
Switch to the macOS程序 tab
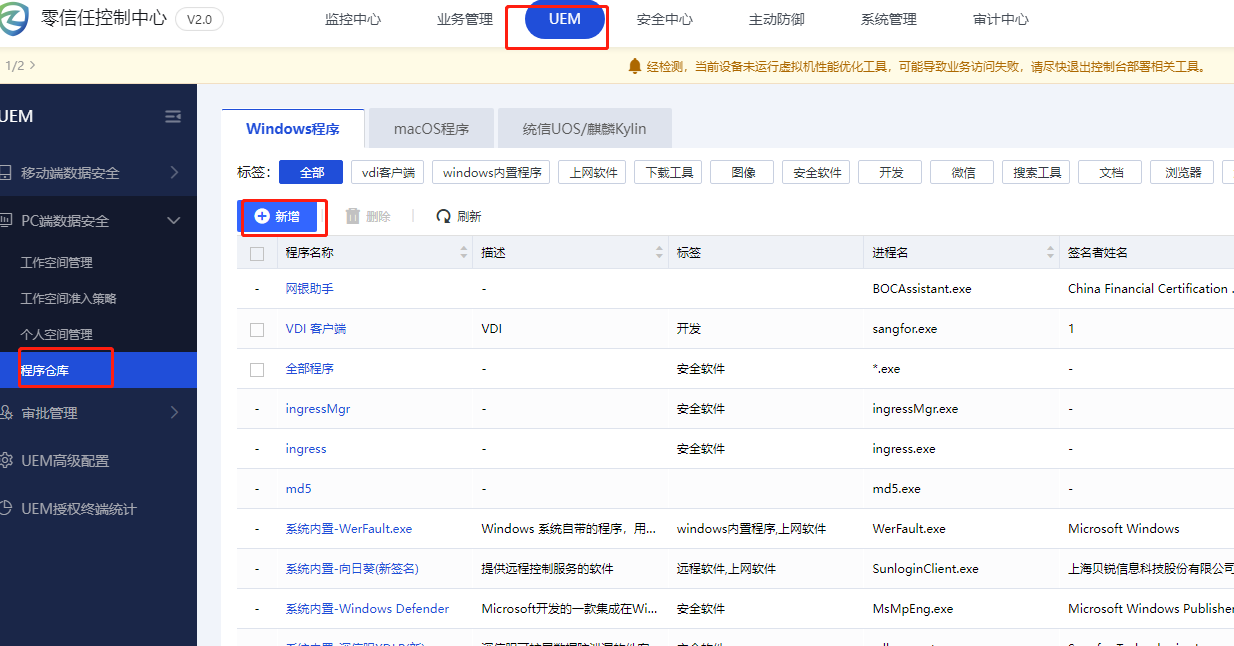tap(431, 129)
